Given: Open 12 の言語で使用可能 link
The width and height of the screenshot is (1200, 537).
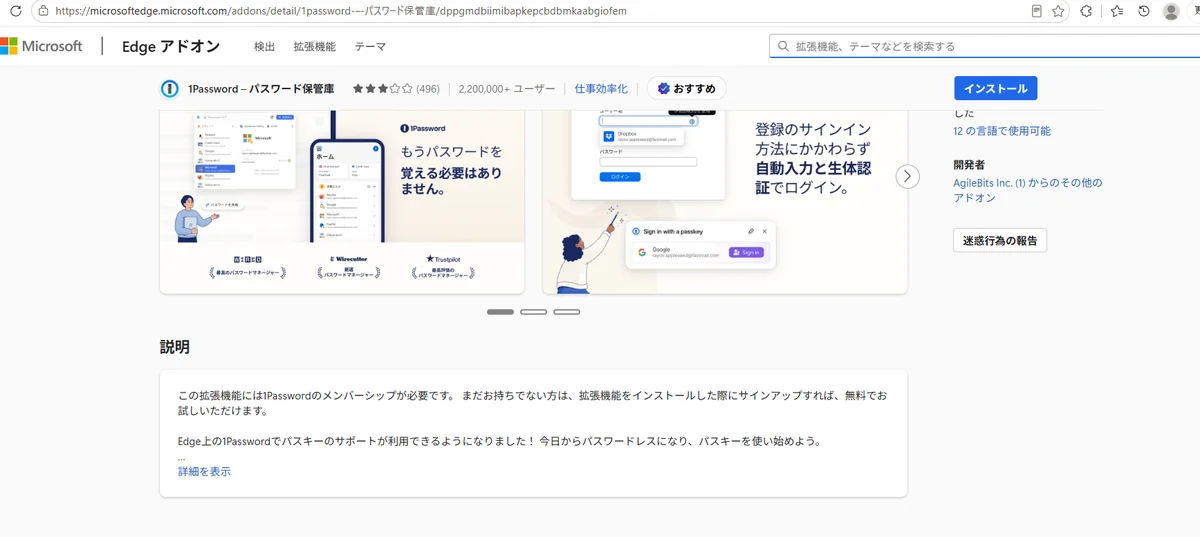Looking at the screenshot, I should [1002, 131].
